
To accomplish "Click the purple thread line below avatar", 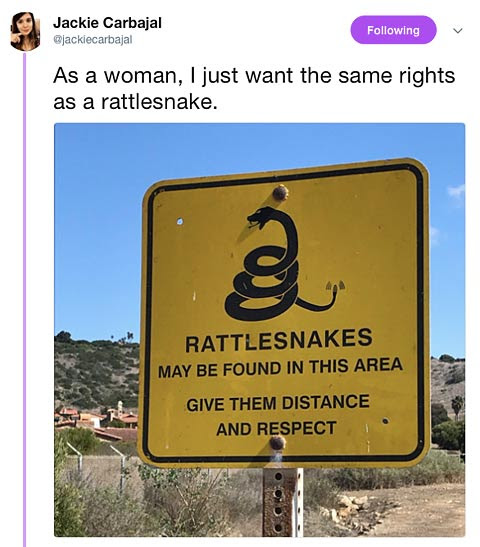I will 24,299.
